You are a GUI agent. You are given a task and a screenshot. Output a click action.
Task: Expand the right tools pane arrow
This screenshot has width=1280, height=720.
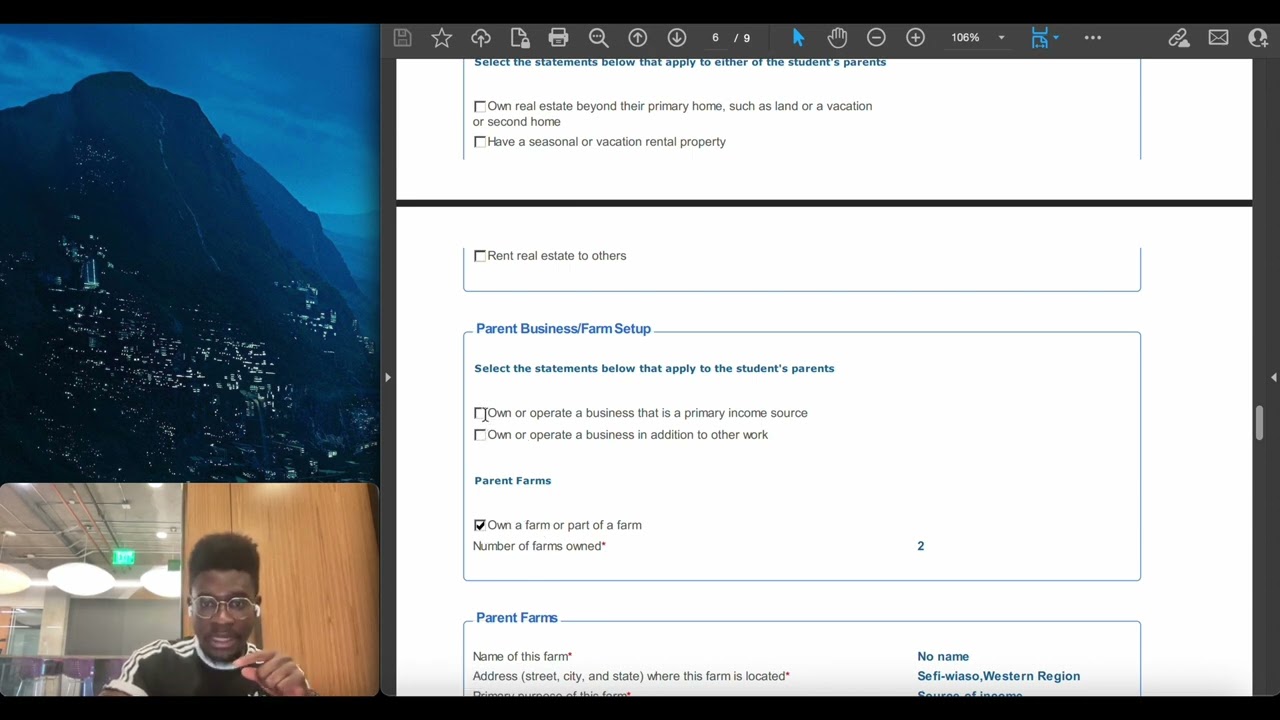pos(1273,377)
